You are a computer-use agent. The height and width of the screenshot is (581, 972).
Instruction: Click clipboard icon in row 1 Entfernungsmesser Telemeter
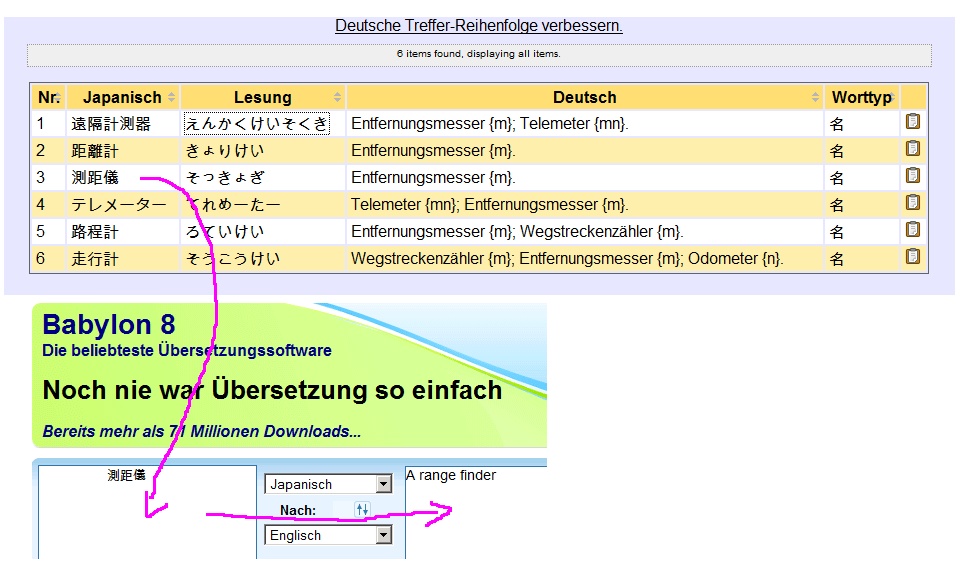[912, 122]
